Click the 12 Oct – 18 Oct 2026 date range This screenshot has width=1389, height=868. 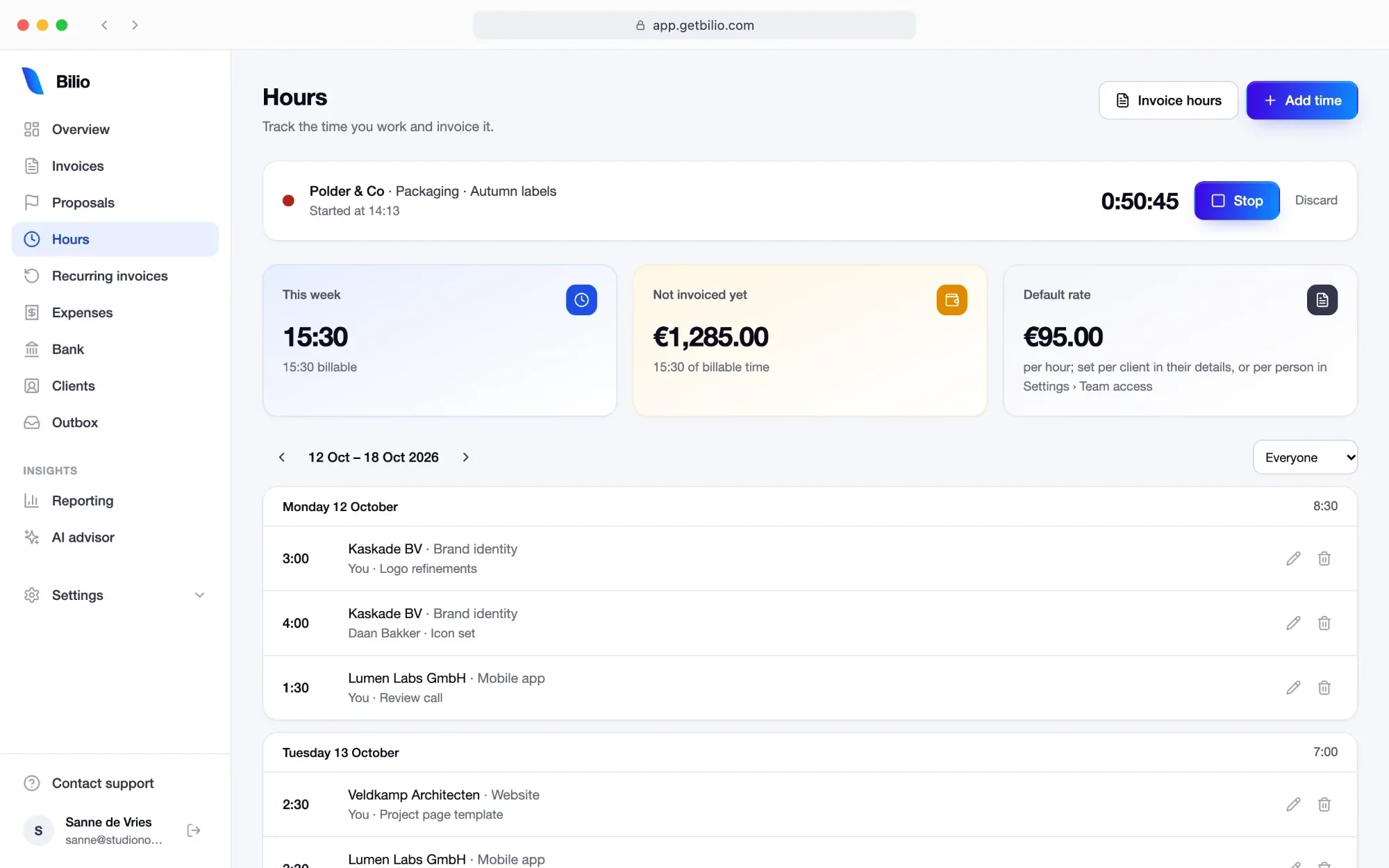pyautogui.click(x=374, y=457)
